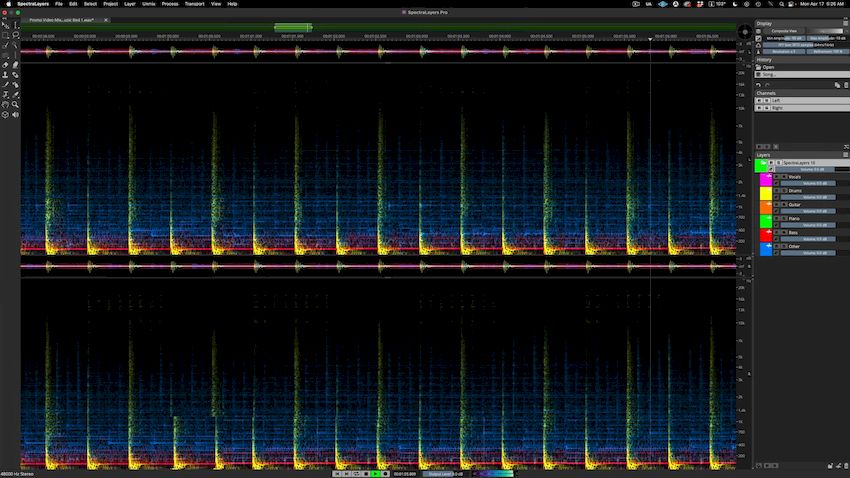Click the undo arrow in History panel
This screenshot has width=850, height=478.
pyautogui.click(x=758, y=85)
